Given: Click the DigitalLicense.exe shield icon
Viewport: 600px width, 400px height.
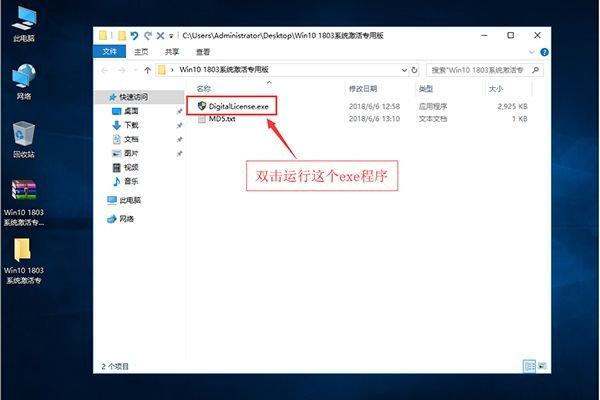Looking at the screenshot, I should (202, 106).
